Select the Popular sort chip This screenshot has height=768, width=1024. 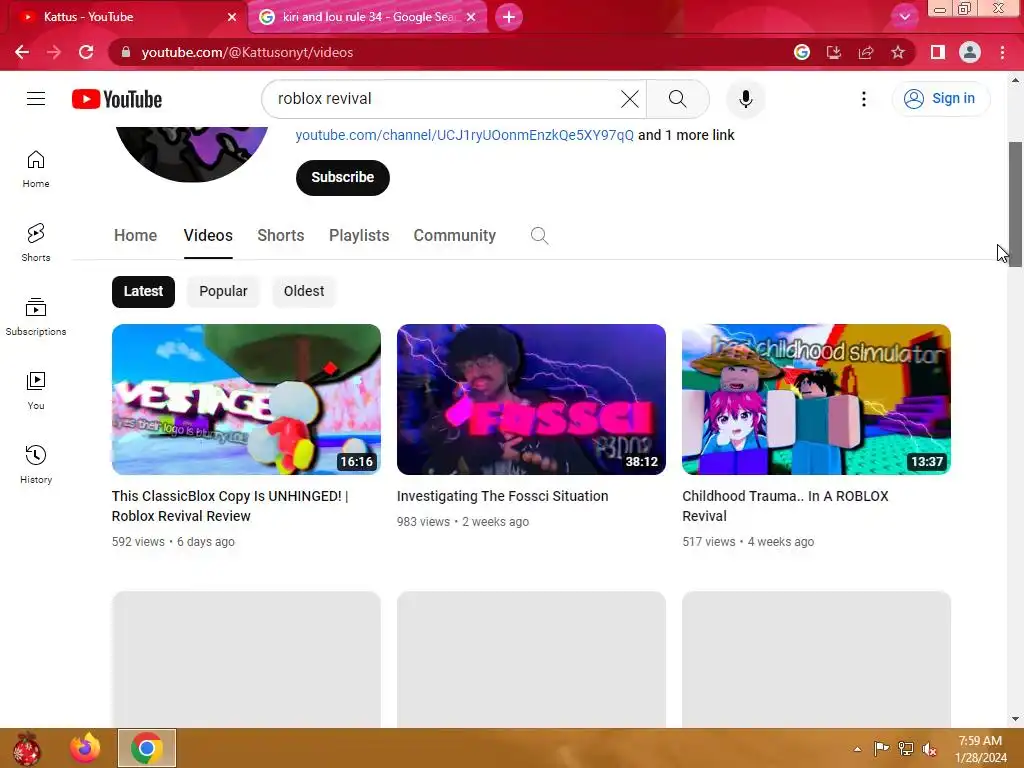point(223,291)
